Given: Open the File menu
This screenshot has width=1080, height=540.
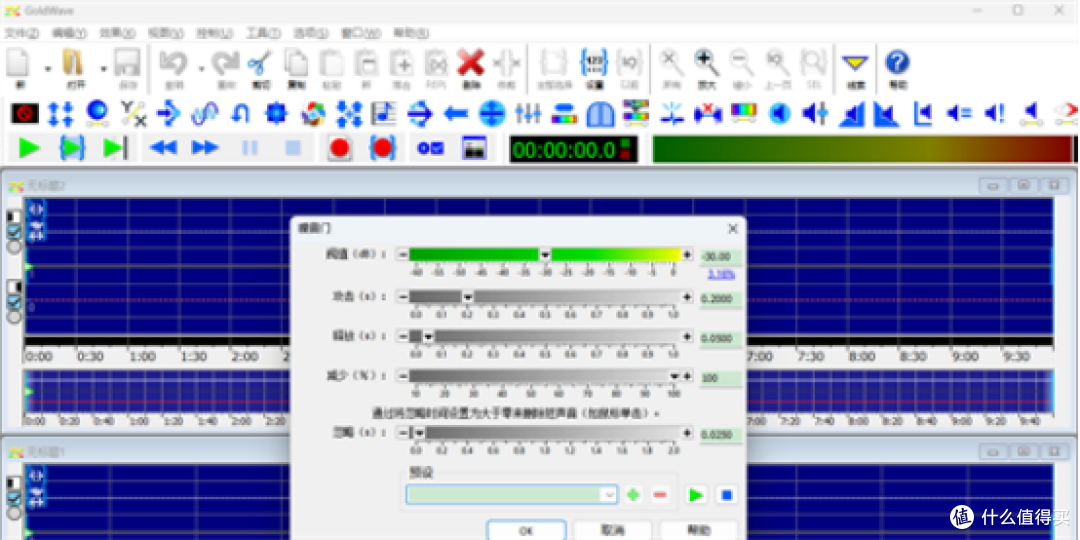Looking at the screenshot, I should tap(22, 33).
